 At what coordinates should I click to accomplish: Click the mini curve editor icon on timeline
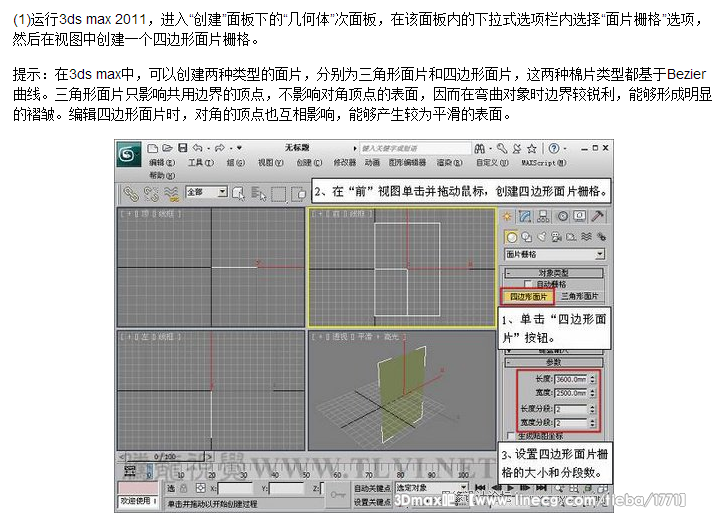130,471
